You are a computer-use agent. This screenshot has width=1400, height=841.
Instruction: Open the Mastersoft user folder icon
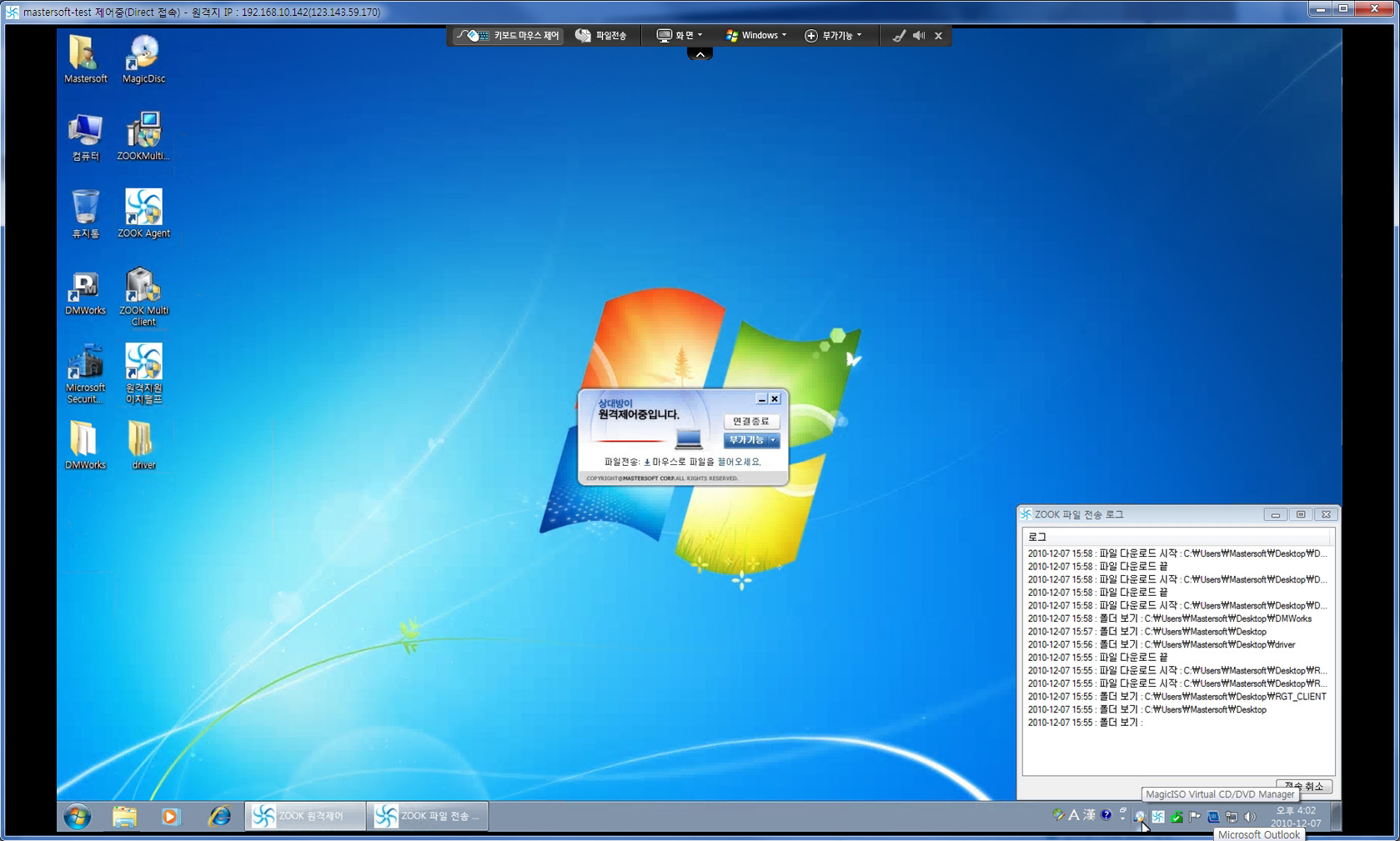coord(85,59)
